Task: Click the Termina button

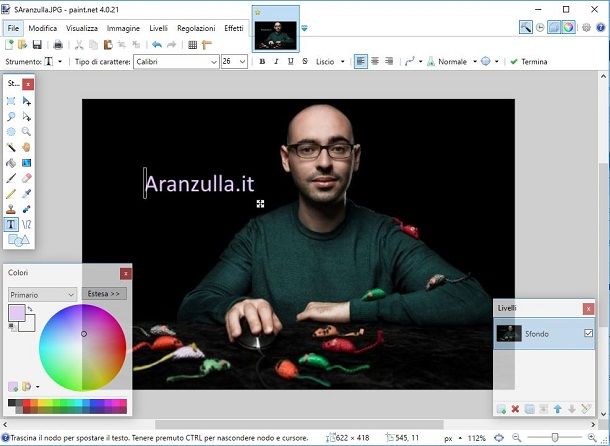Action: 529,61
